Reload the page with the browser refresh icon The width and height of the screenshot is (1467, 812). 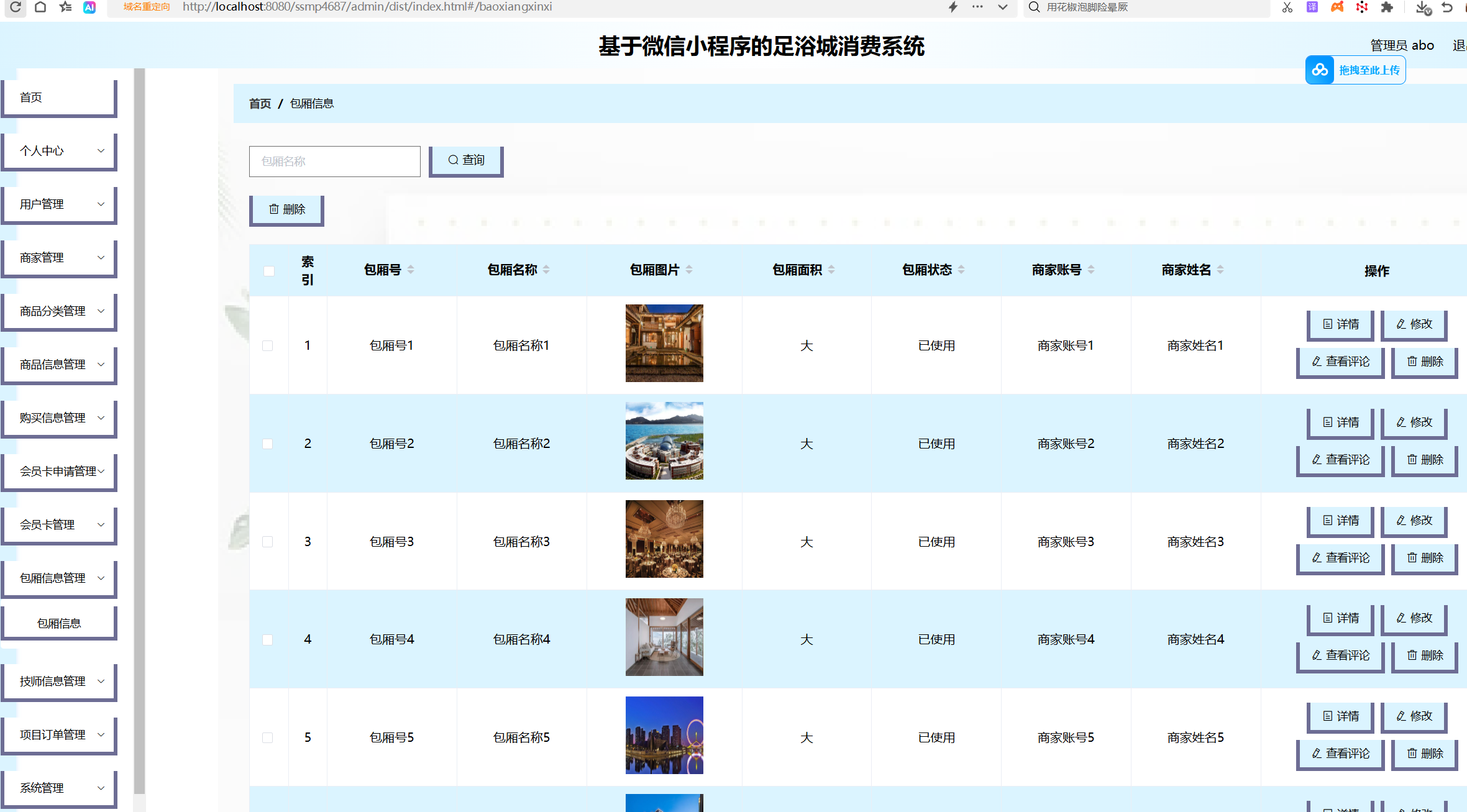point(16,7)
